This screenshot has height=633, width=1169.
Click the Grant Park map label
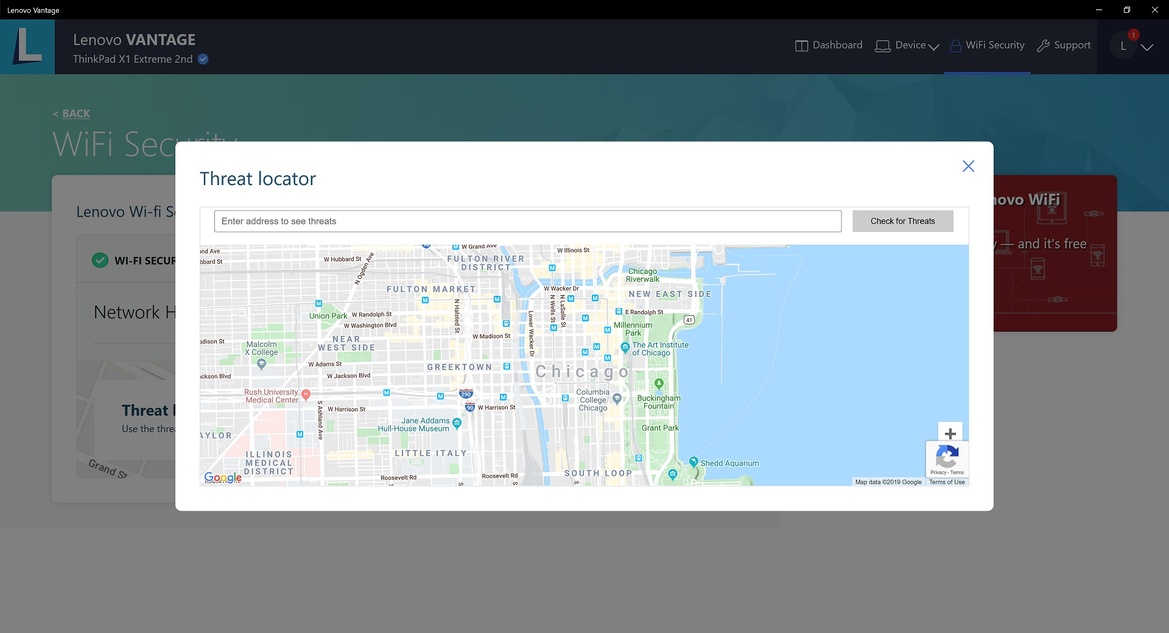pos(660,428)
